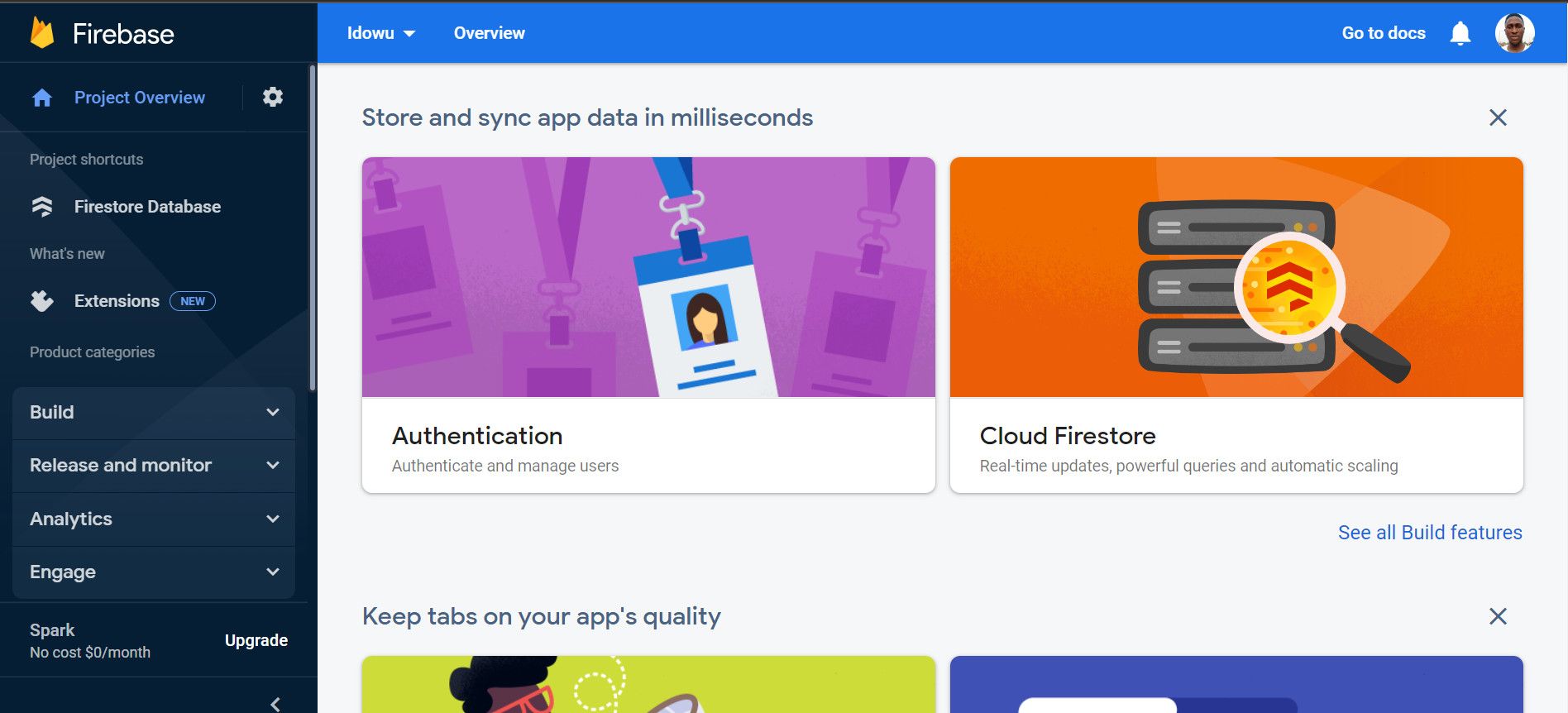The image size is (1568, 713).
Task: Open Project Overview via the home icon
Action: (41, 97)
